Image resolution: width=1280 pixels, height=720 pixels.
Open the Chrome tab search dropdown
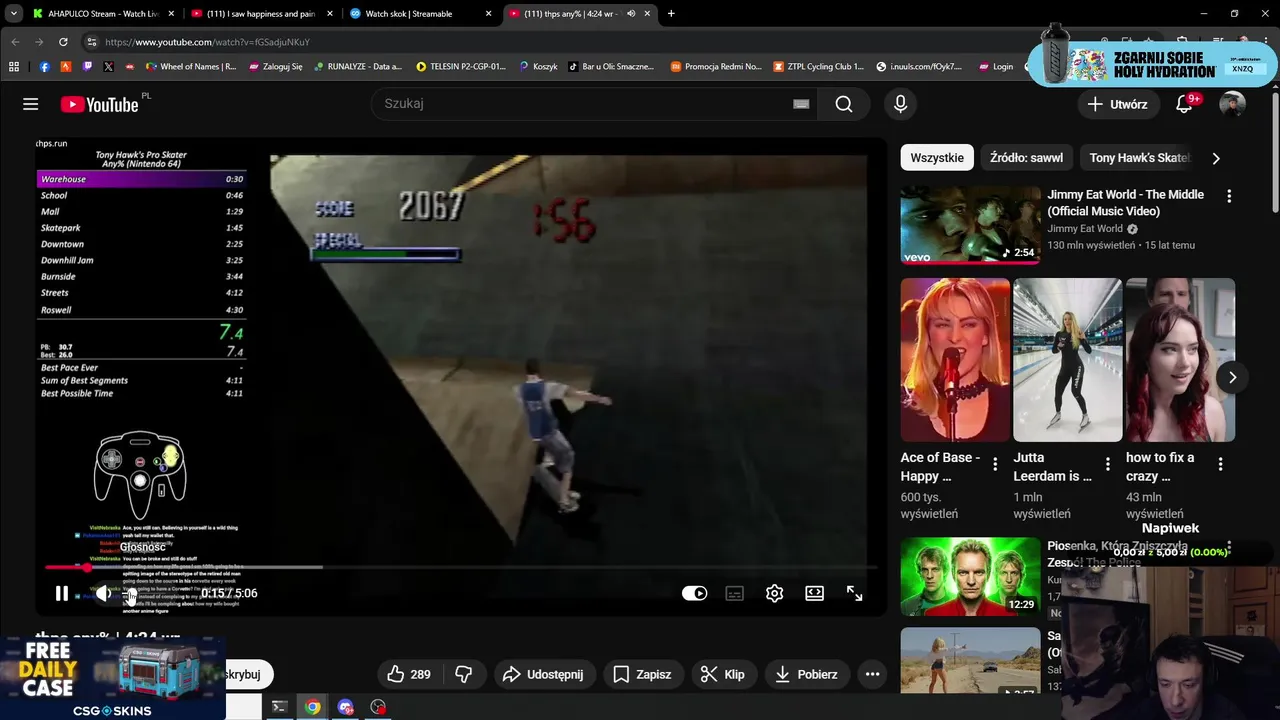tap(14, 14)
